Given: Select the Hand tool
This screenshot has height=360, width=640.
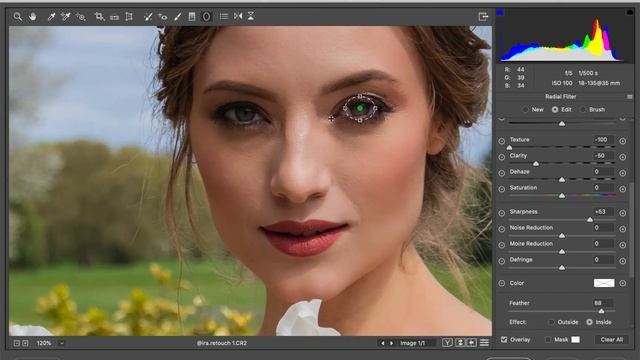Looking at the screenshot, I should 33,16.
